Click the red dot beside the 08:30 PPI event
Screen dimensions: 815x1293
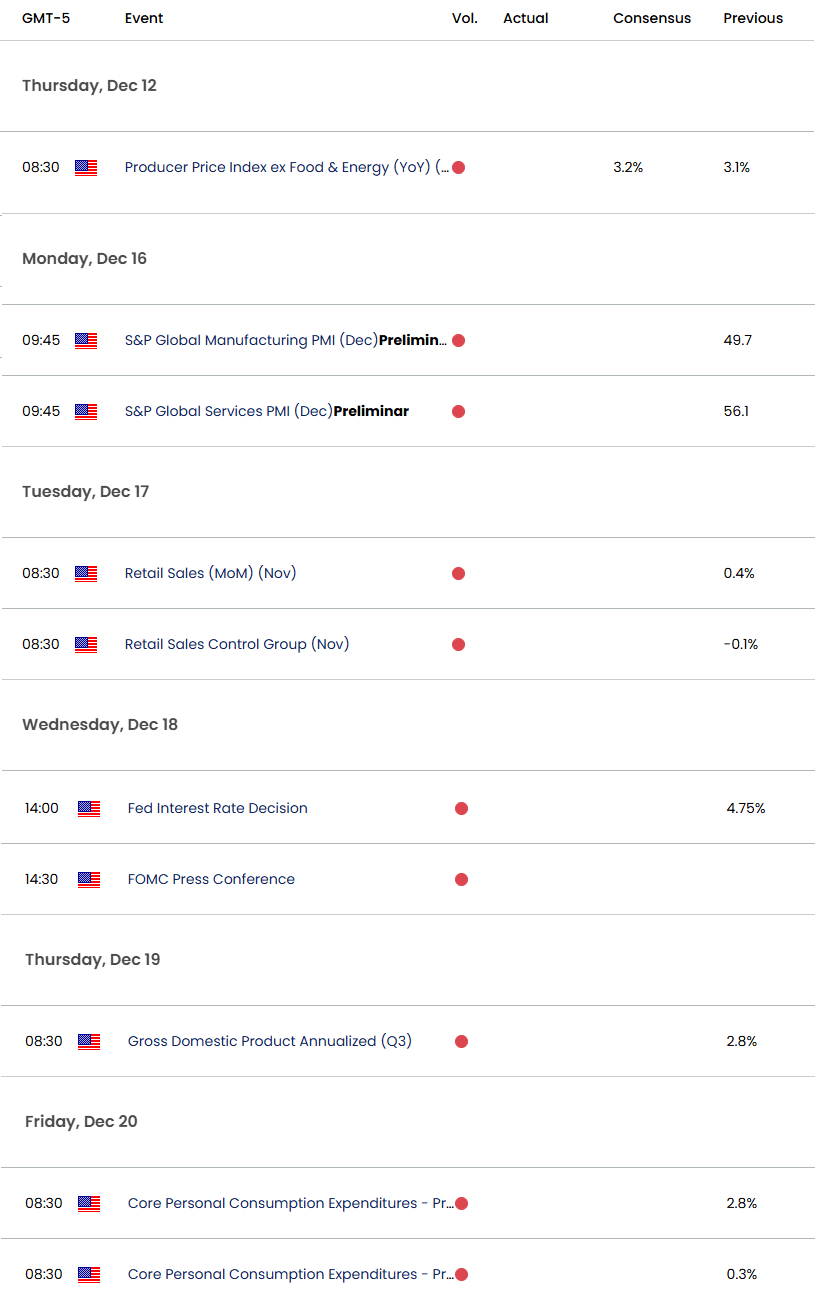pyautogui.click(x=457, y=167)
